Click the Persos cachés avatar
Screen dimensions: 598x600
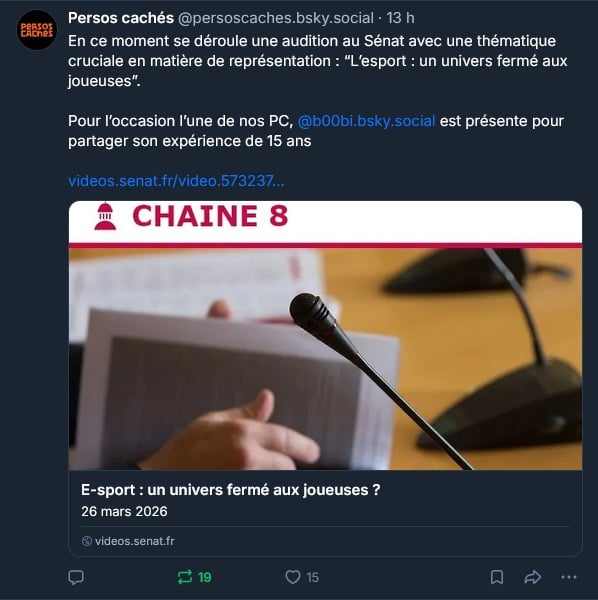coord(37,30)
